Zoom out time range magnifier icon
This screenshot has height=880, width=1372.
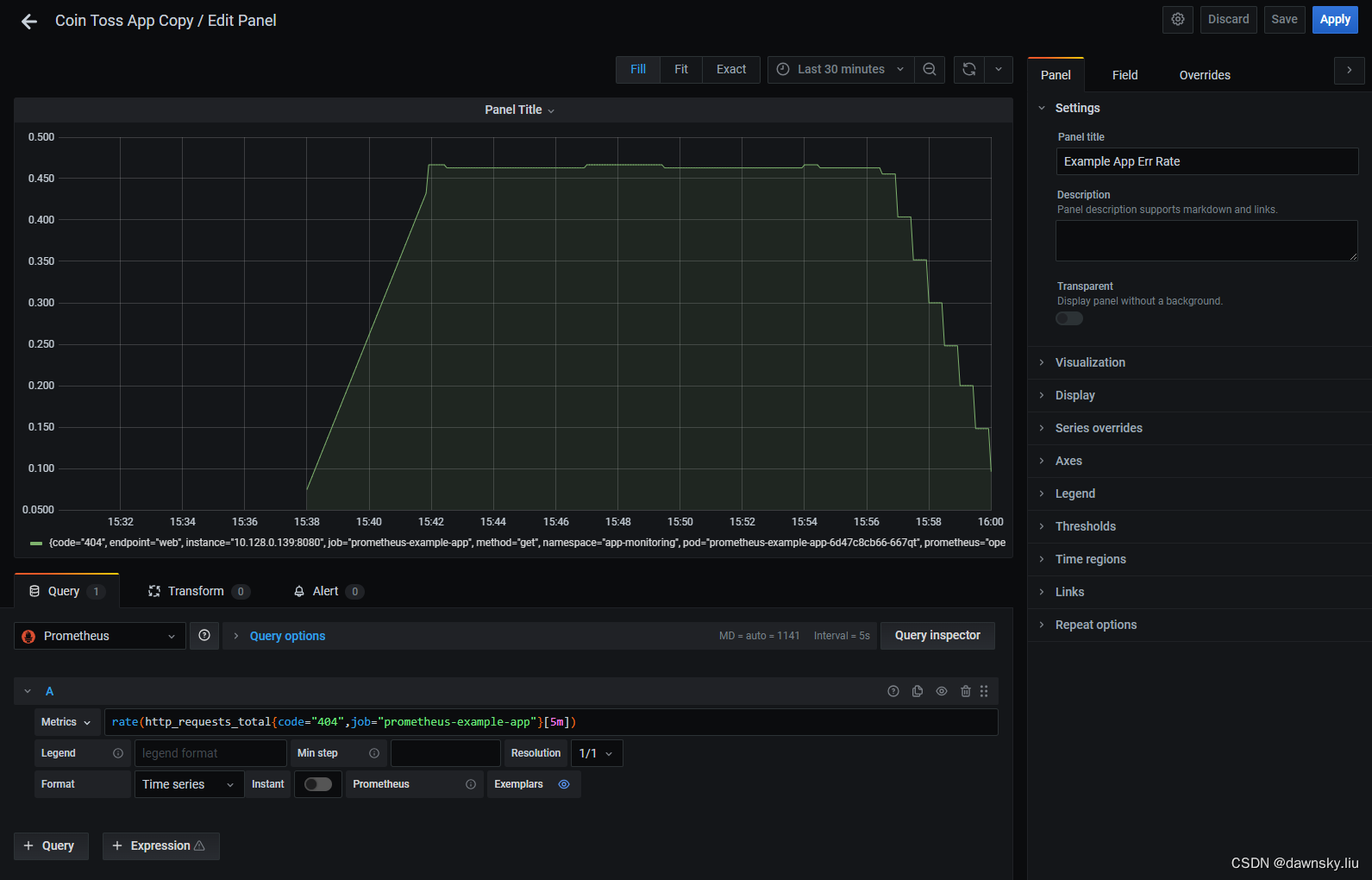[x=930, y=69]
